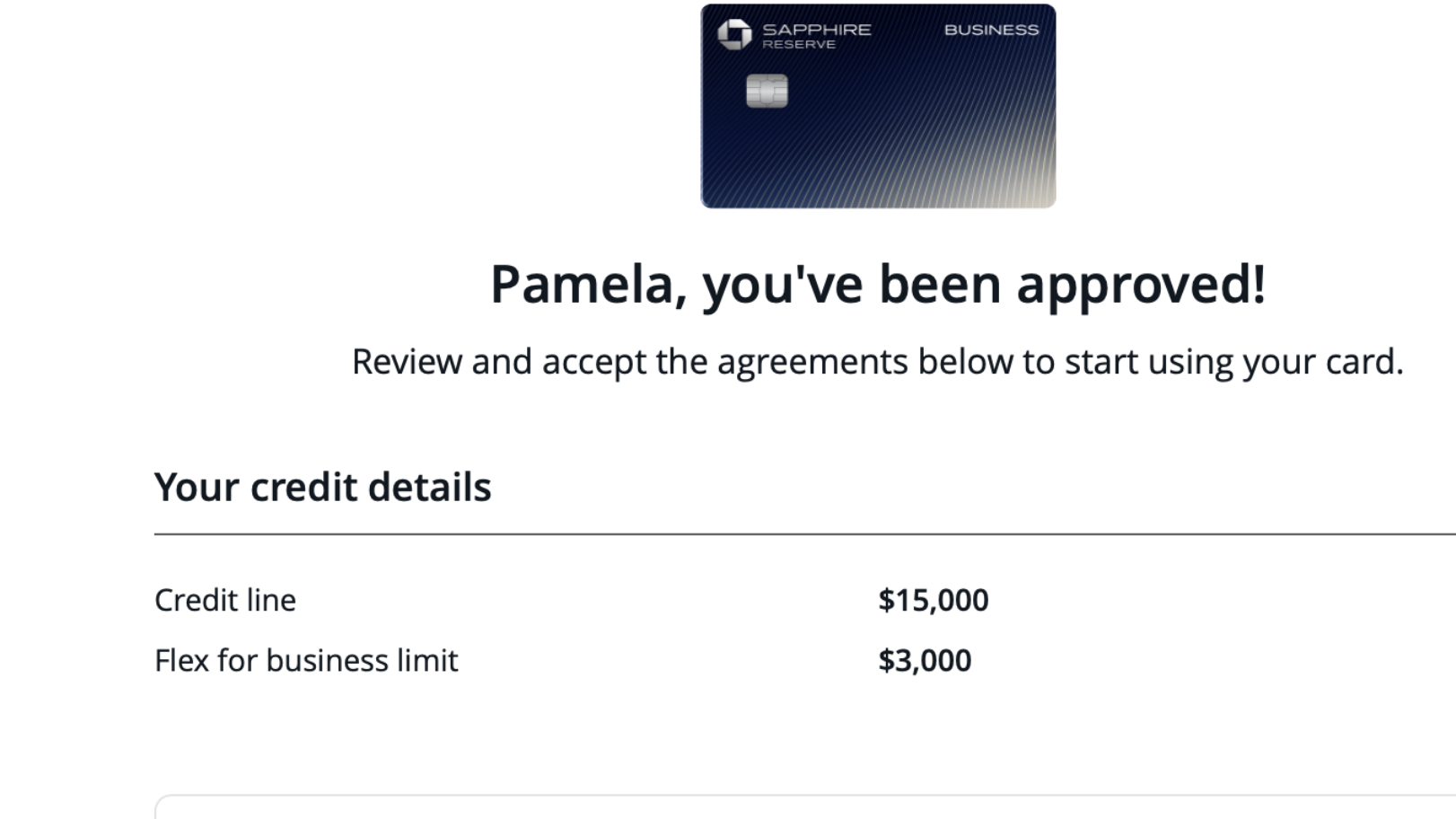
Task: Click the silver chip on the card
Action: 767,91
